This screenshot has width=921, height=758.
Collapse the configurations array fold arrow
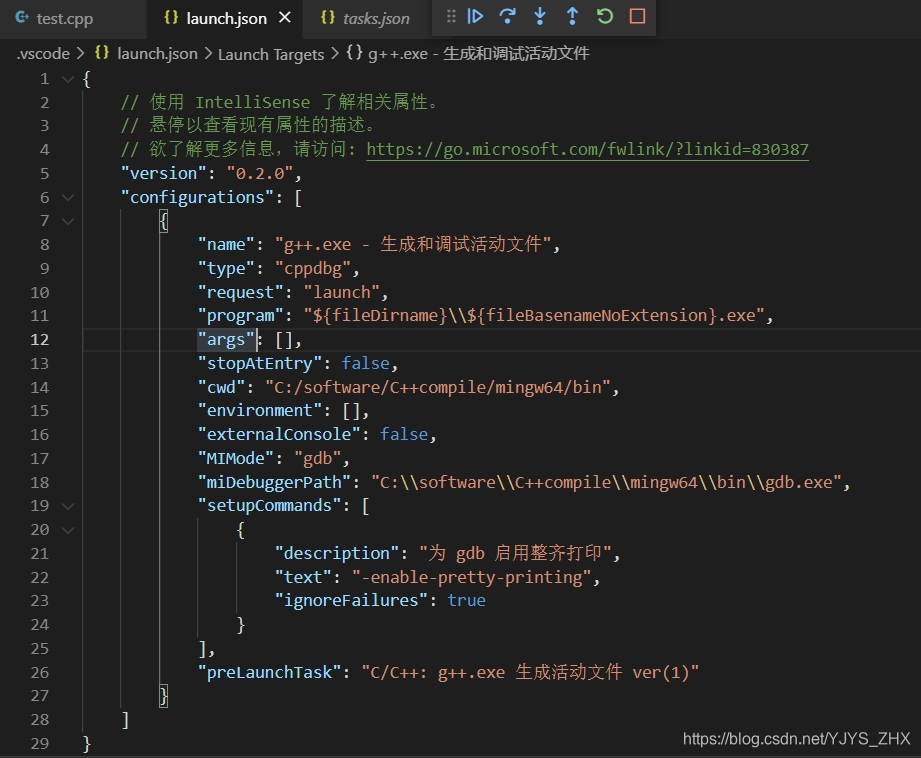point(68,197)
